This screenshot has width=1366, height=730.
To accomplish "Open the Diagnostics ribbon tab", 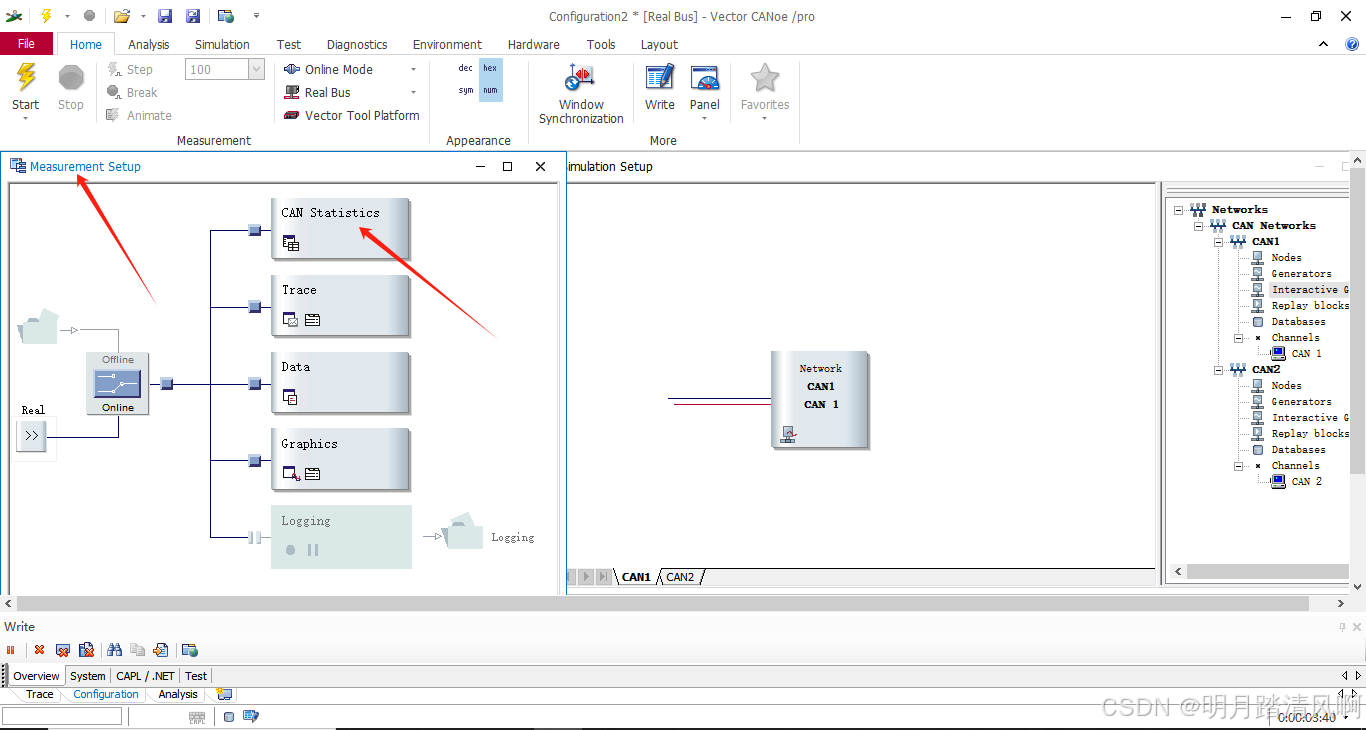I will point(357,44).
